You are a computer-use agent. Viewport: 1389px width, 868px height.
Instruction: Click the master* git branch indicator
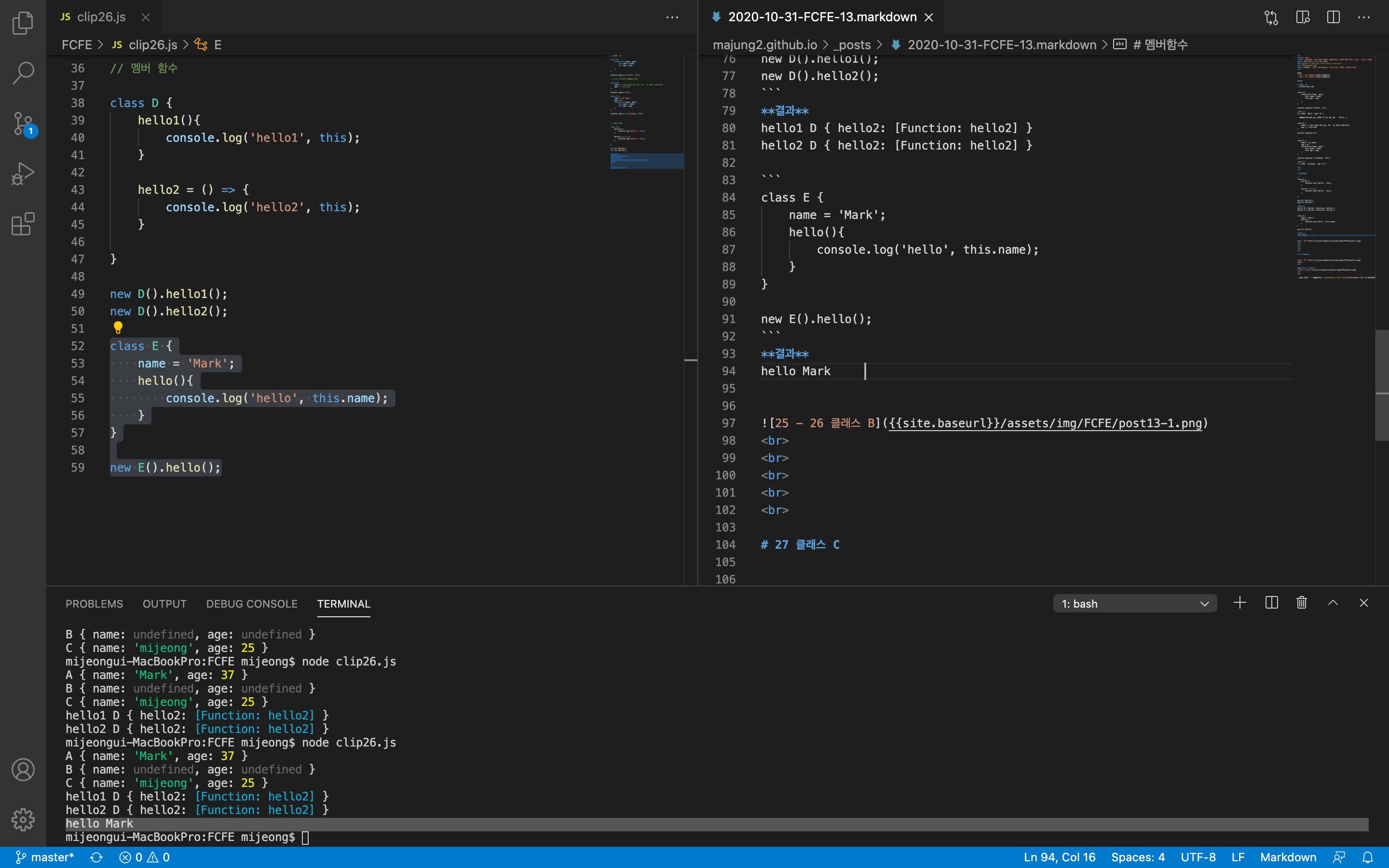[45, 857]
